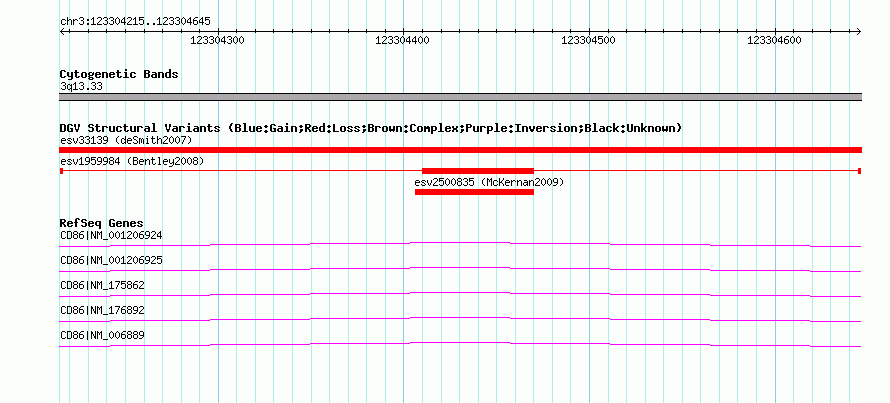Click the right end marker of esv1959984
The height and width of the screenshot is (403, 890).
(x=860, y=171)
